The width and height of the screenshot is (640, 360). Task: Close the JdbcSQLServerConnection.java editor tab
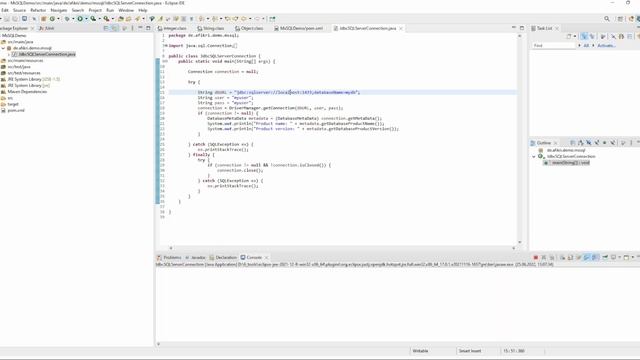[401, 28]
